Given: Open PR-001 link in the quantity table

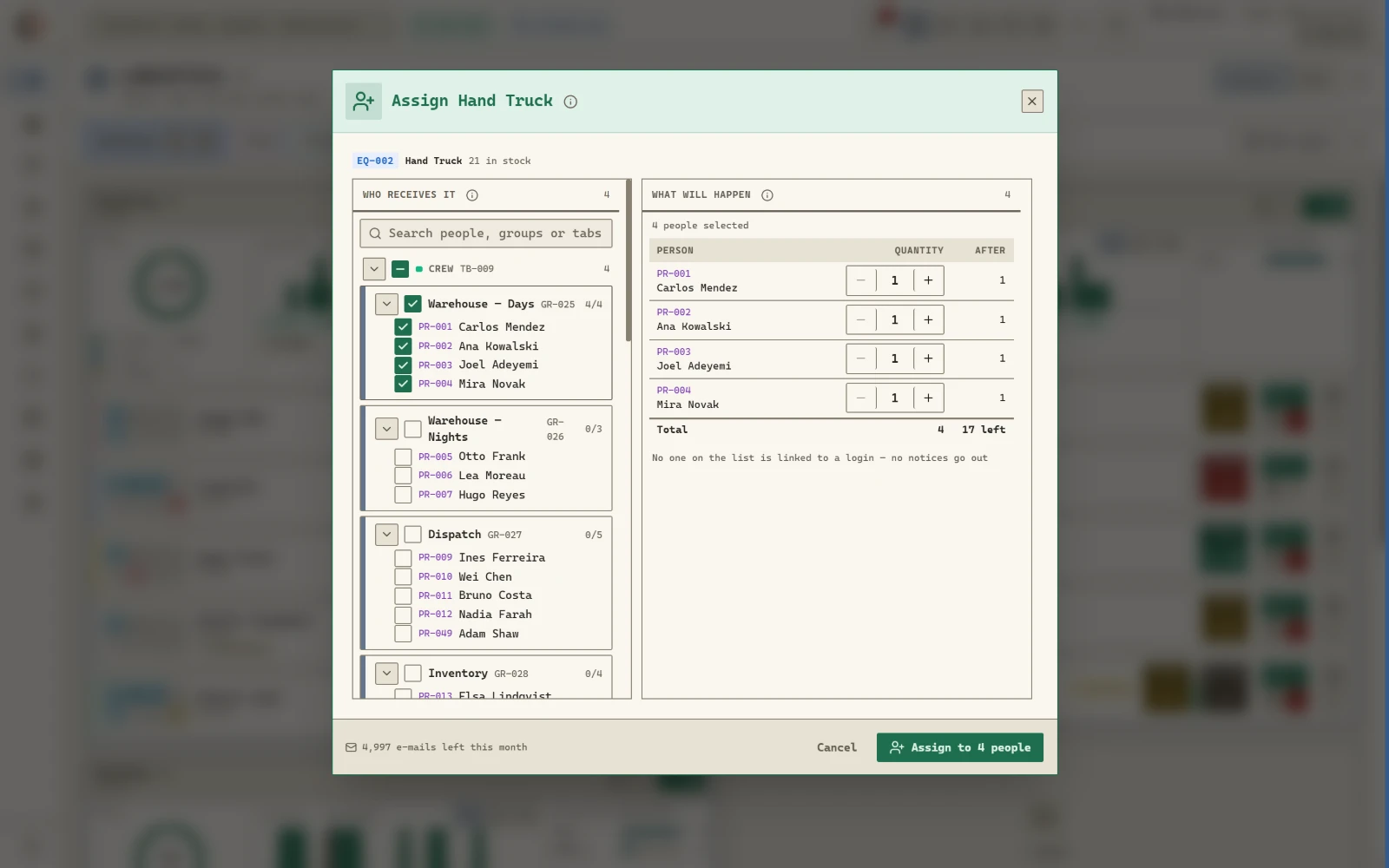Looking at the screenshot, I should pos(674,273).
